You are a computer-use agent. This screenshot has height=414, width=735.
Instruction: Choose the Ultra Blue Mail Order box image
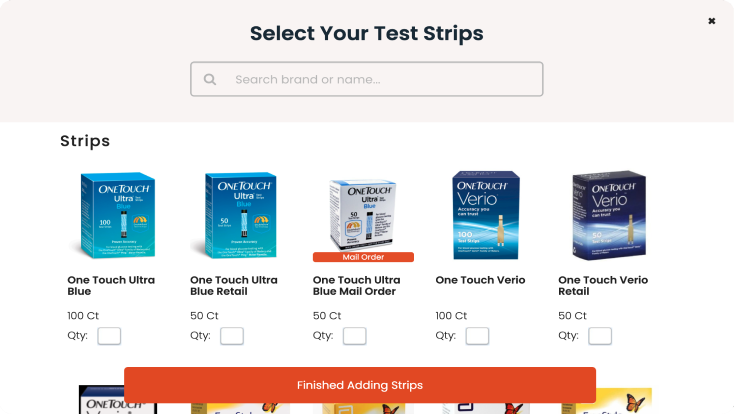click(363, 214)
